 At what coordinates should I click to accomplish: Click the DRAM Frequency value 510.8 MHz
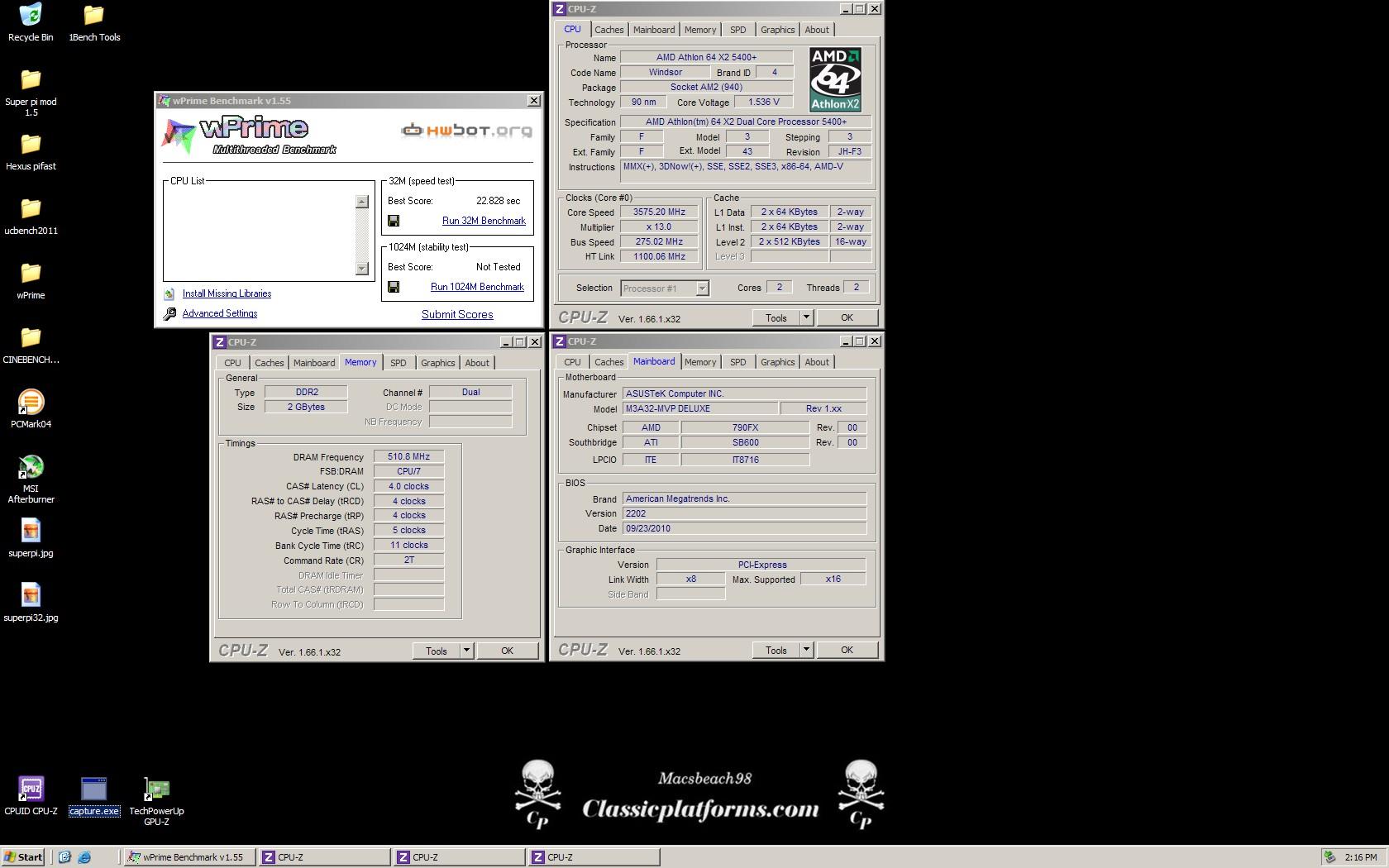[x=408, y=456]
